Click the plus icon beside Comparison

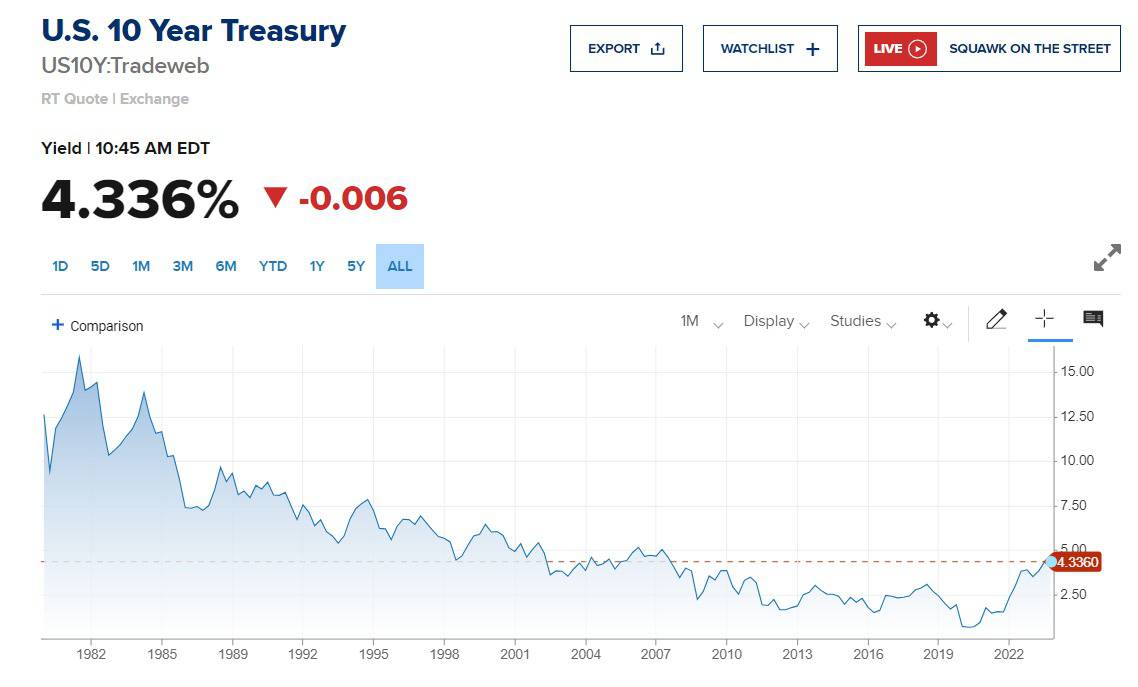point(57,324)
